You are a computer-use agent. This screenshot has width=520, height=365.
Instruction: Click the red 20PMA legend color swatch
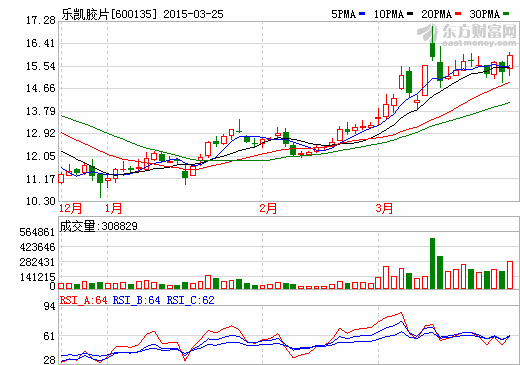[458, 14]
